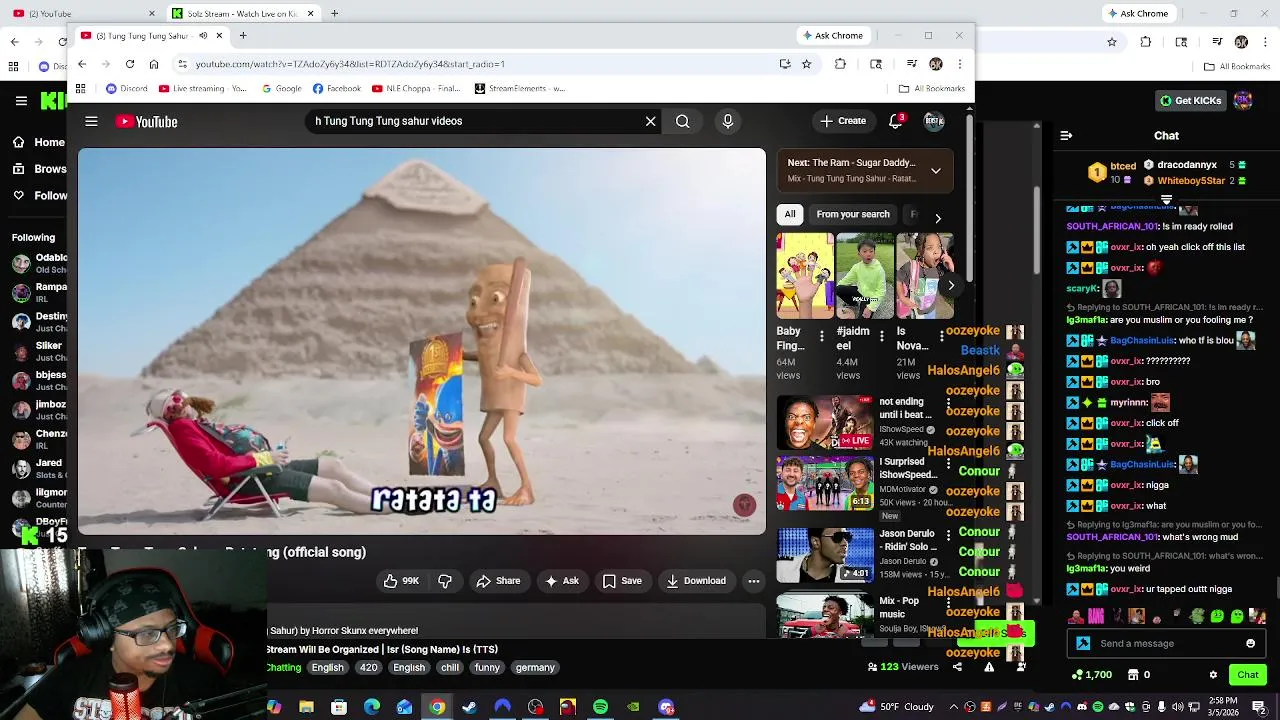Open the YouTube account avatar menu
The image size is (1280, 720).
pyautogui.click(x=934, y=121)
